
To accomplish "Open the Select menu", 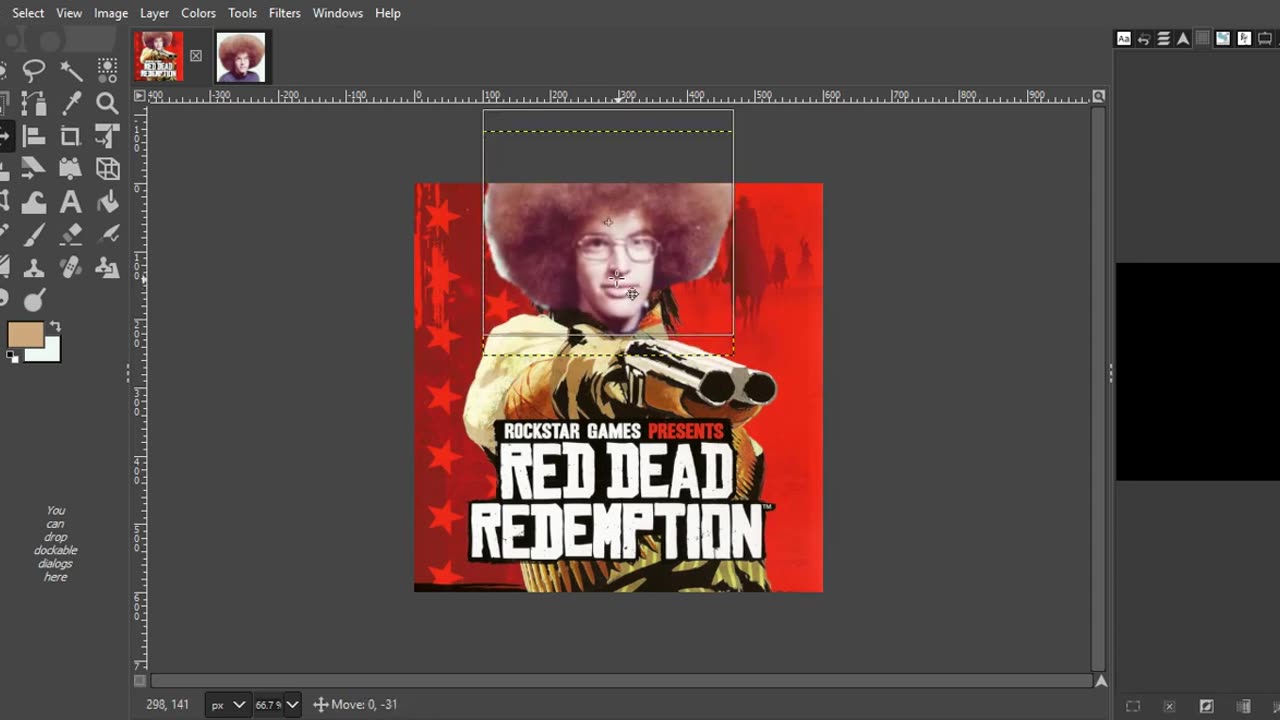I will coord(28,13).
